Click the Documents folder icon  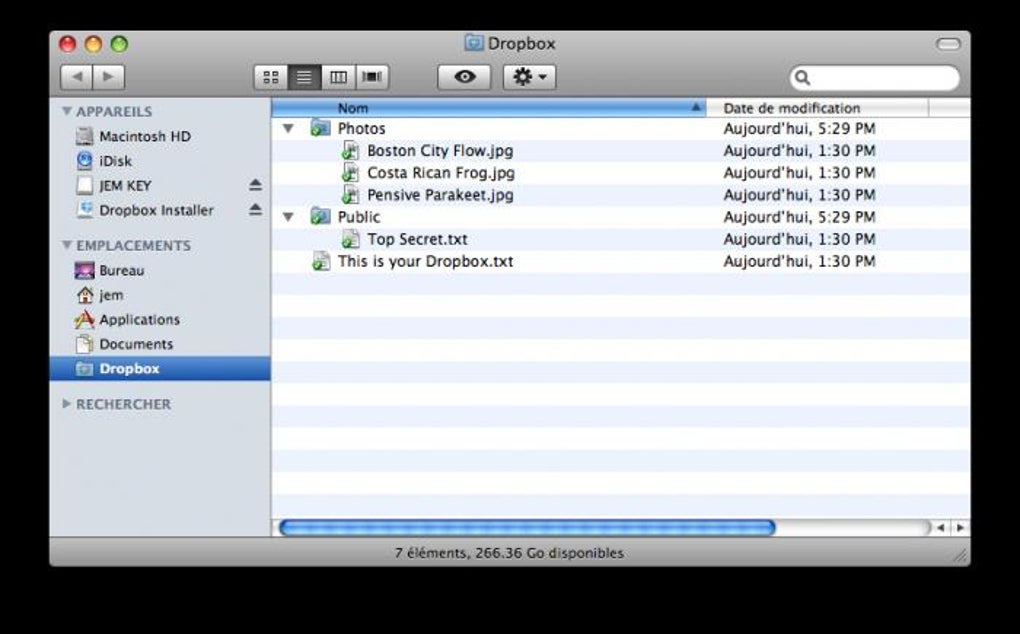pos(85,344)
